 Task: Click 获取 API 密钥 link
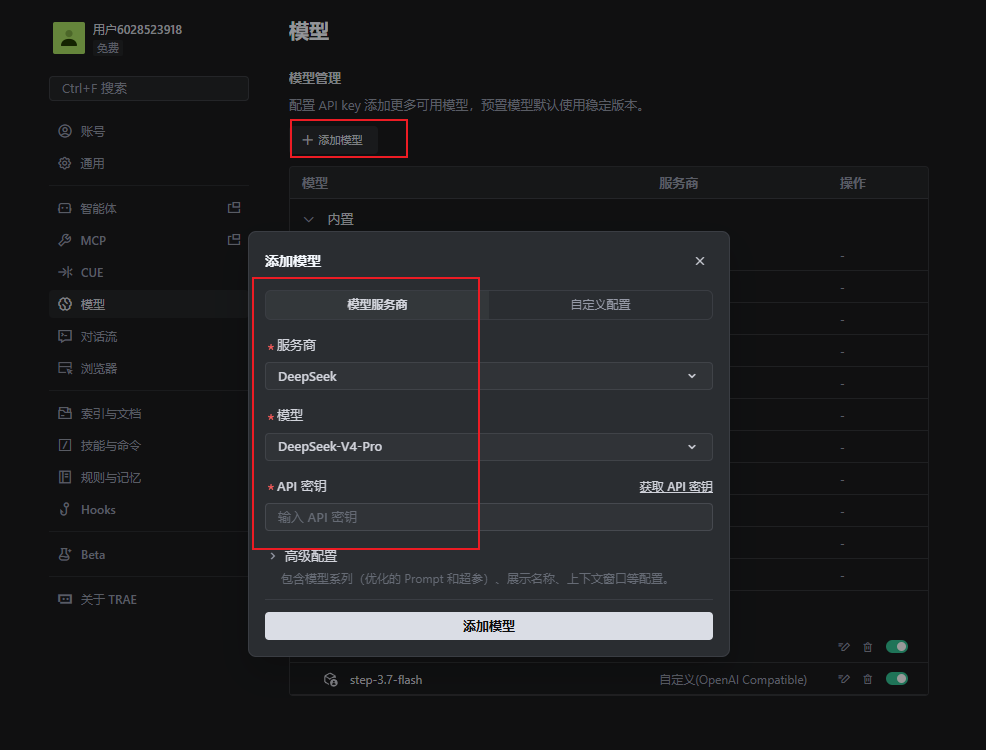pyautogui.click(x=676, y=487)
